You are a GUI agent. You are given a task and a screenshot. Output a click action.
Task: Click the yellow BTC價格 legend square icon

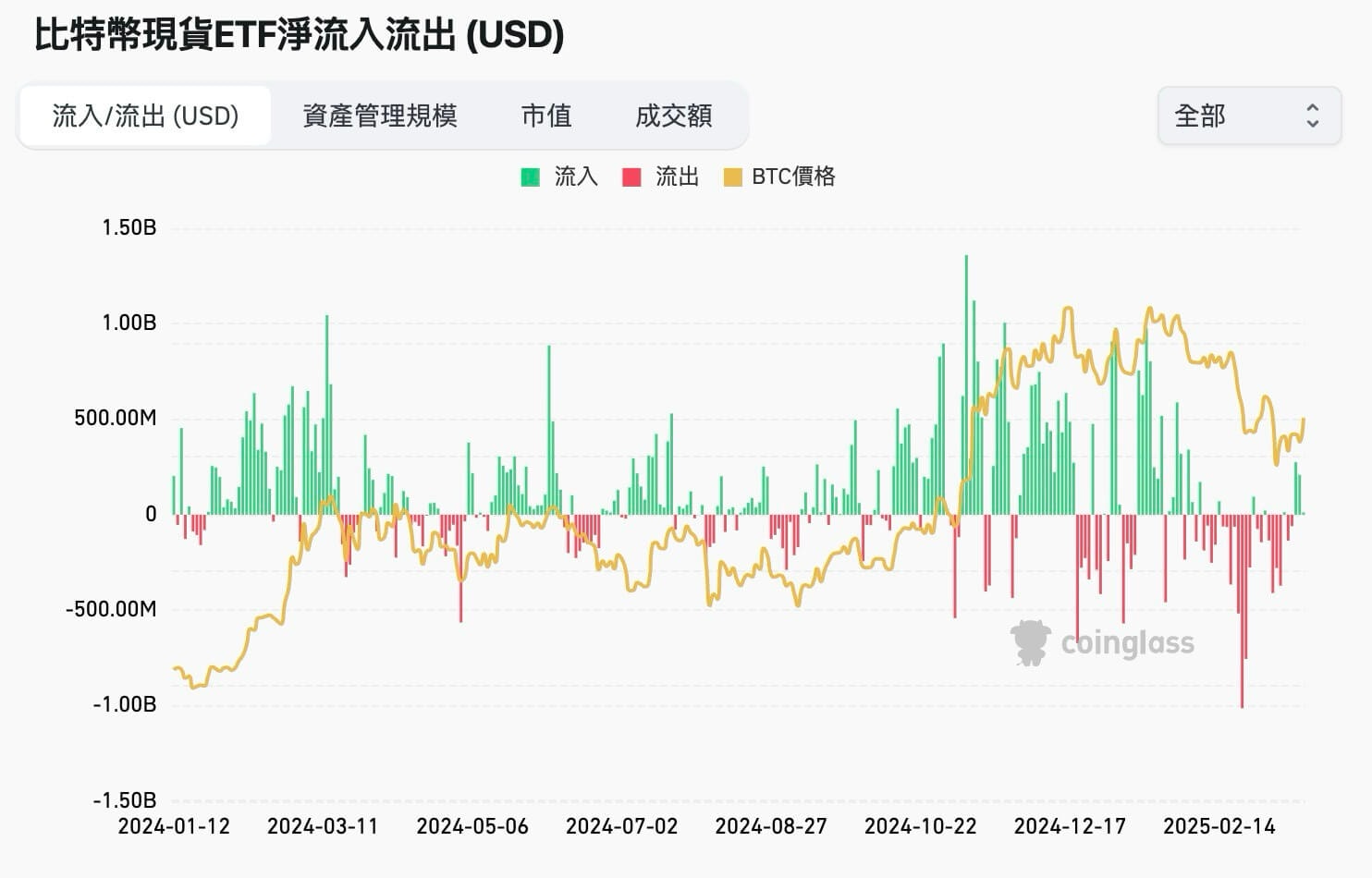point(733,176)
